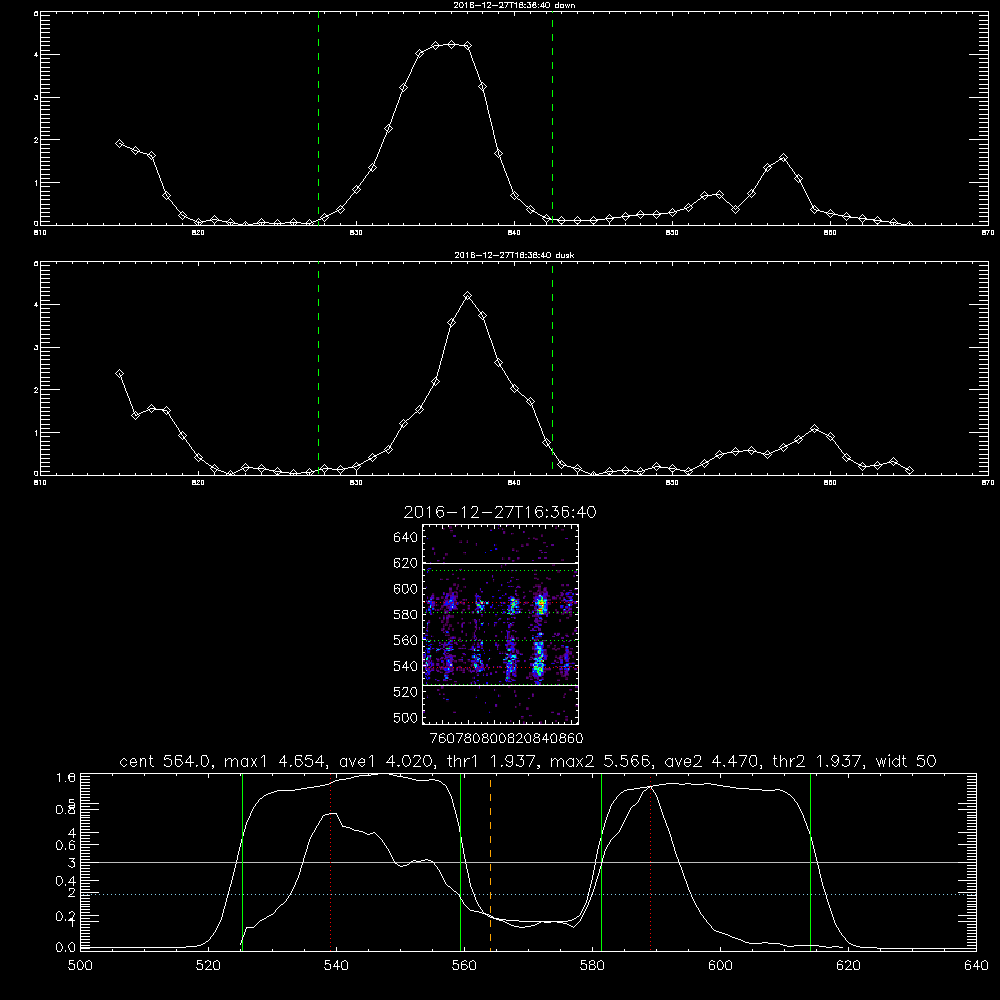Click the right green dashed line in dusk plot
This screenshot has height=1000, width=1000.
552,368
